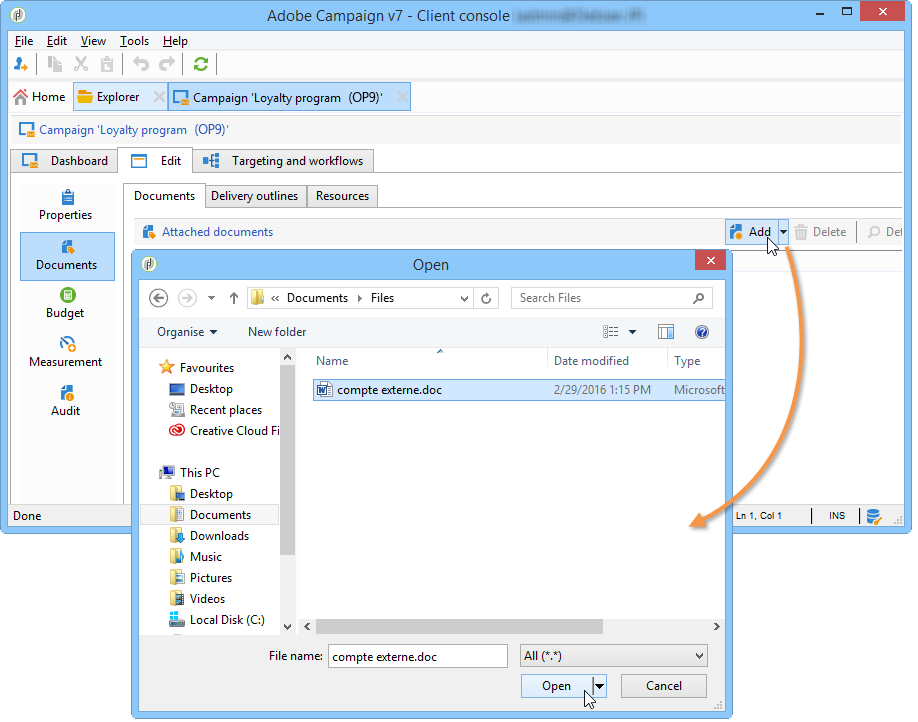
Task: Open the Properties section in sidebar
Action: tap(66, 206)
